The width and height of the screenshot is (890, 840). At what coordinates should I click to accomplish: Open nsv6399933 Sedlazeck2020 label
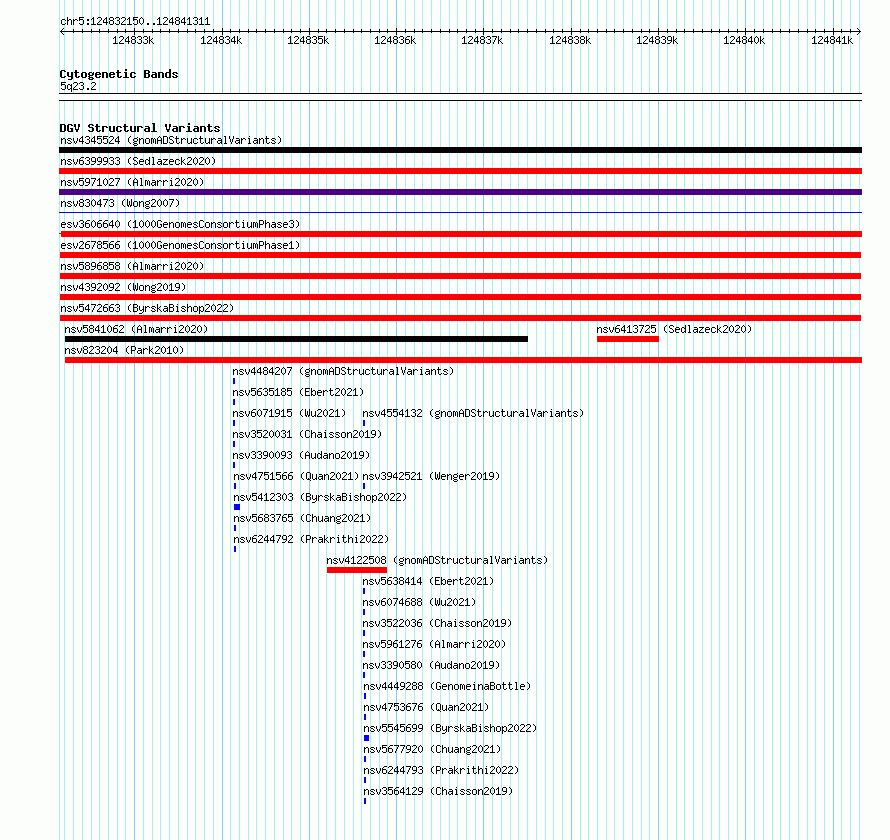pos(138,161)
